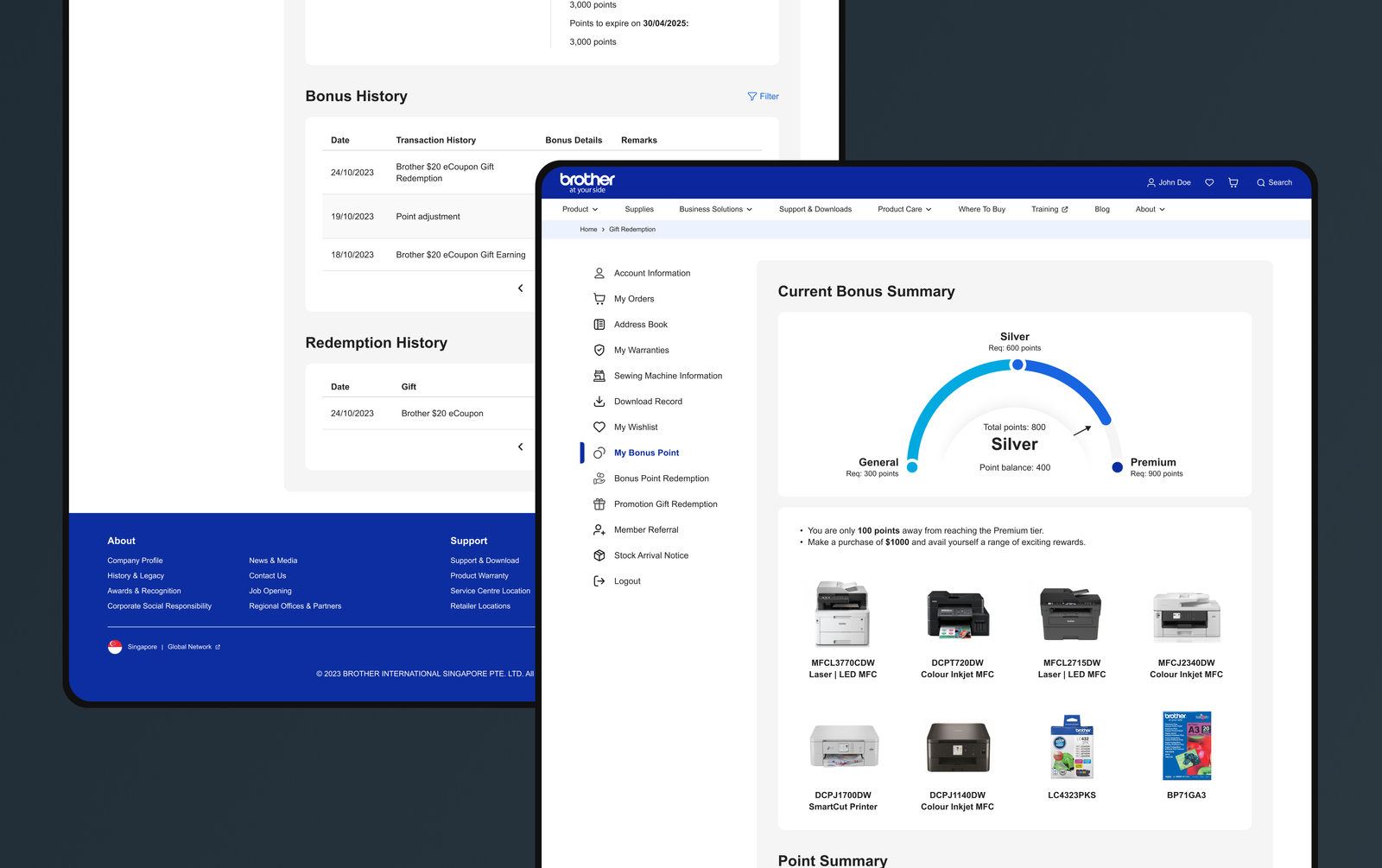Click the Home breadcrumb link
Image resolution: width=1382 pixels, height=868 pixels.
click(588, 230)
